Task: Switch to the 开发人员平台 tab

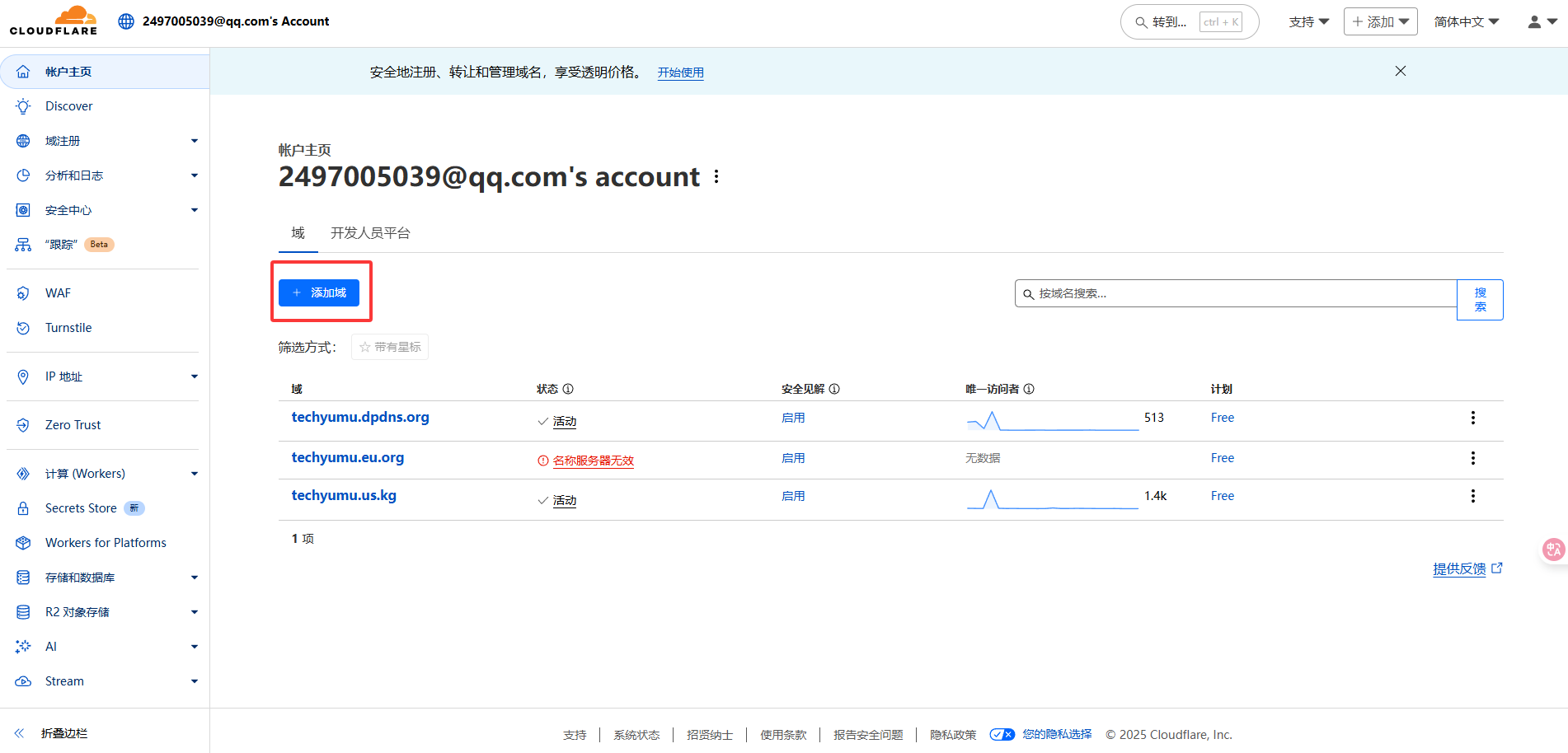Action: [370, 233]
